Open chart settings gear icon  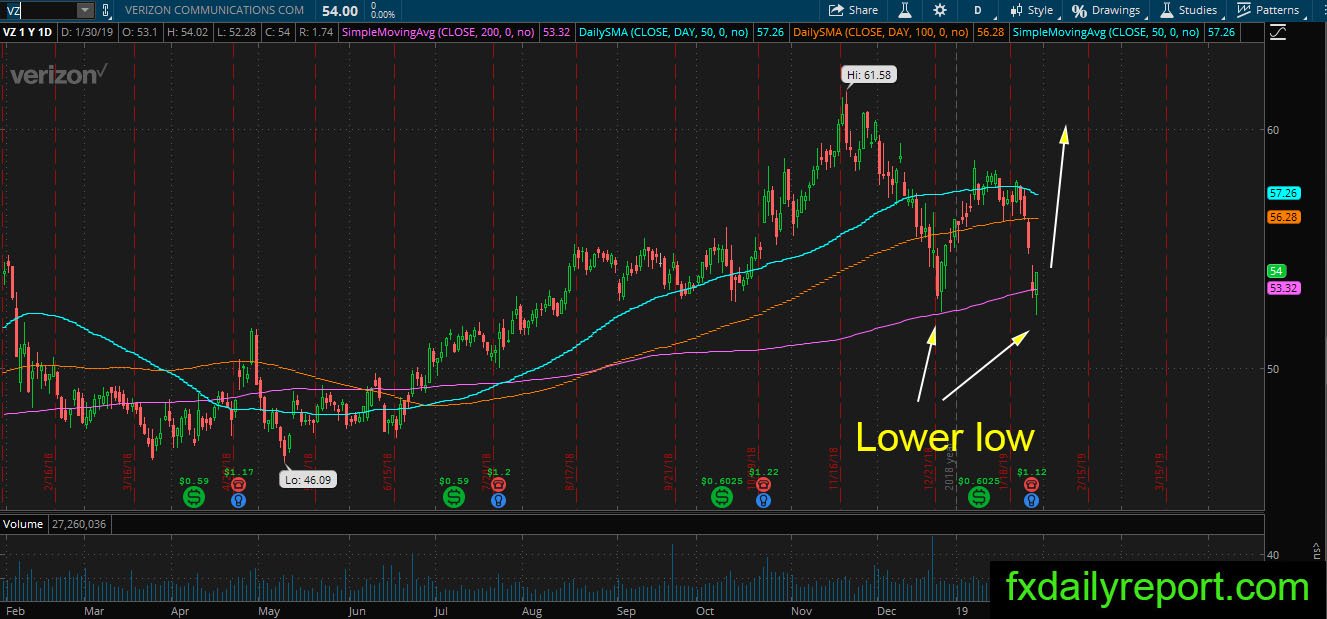(939, 10)
